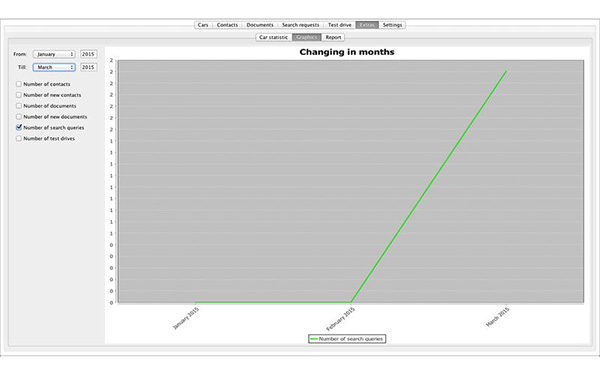This screenshot has width=600, height=375.
Task: Click the From year field
Action: tap(88, 54)
